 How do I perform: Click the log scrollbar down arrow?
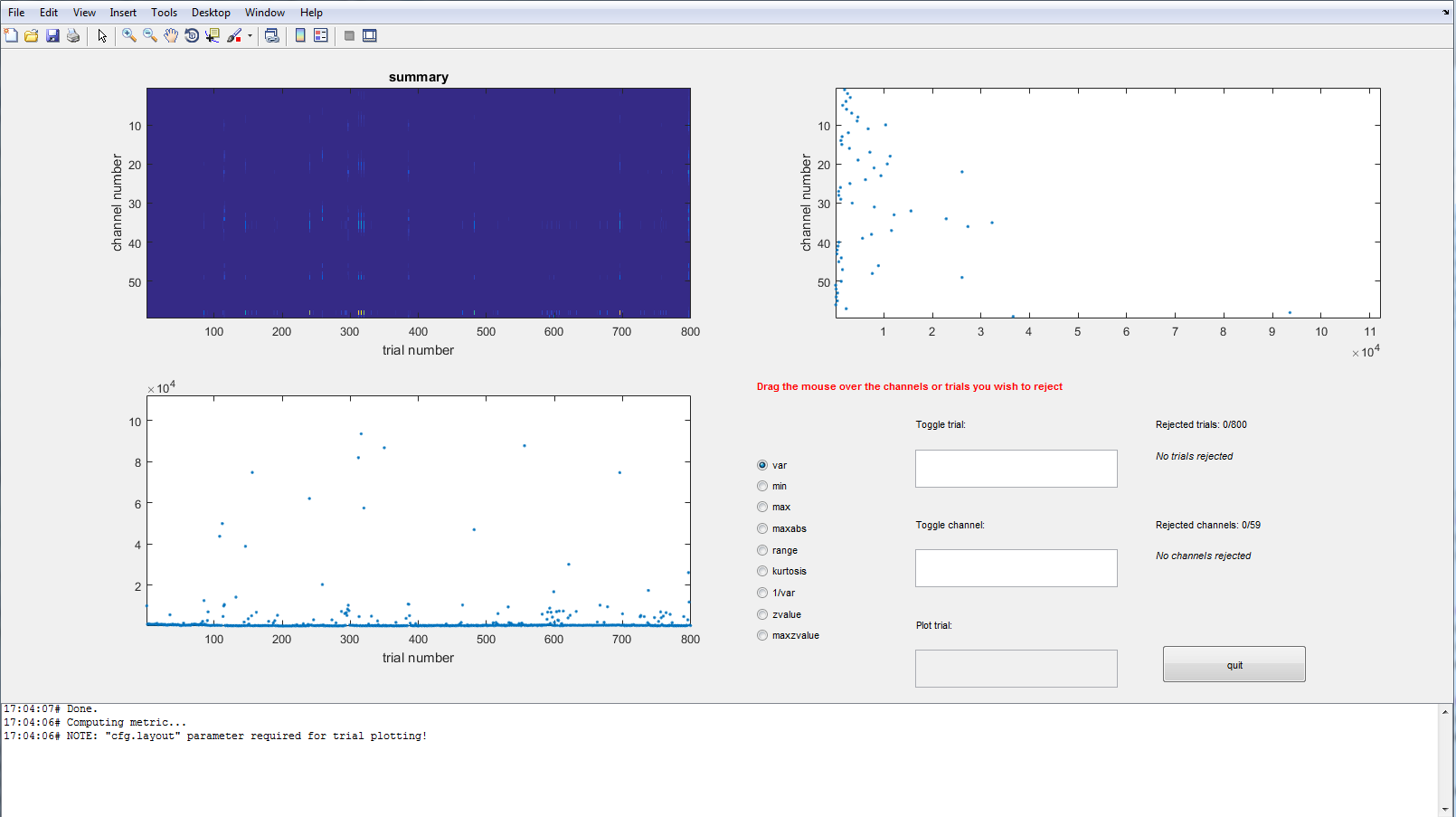(1444, 809)
